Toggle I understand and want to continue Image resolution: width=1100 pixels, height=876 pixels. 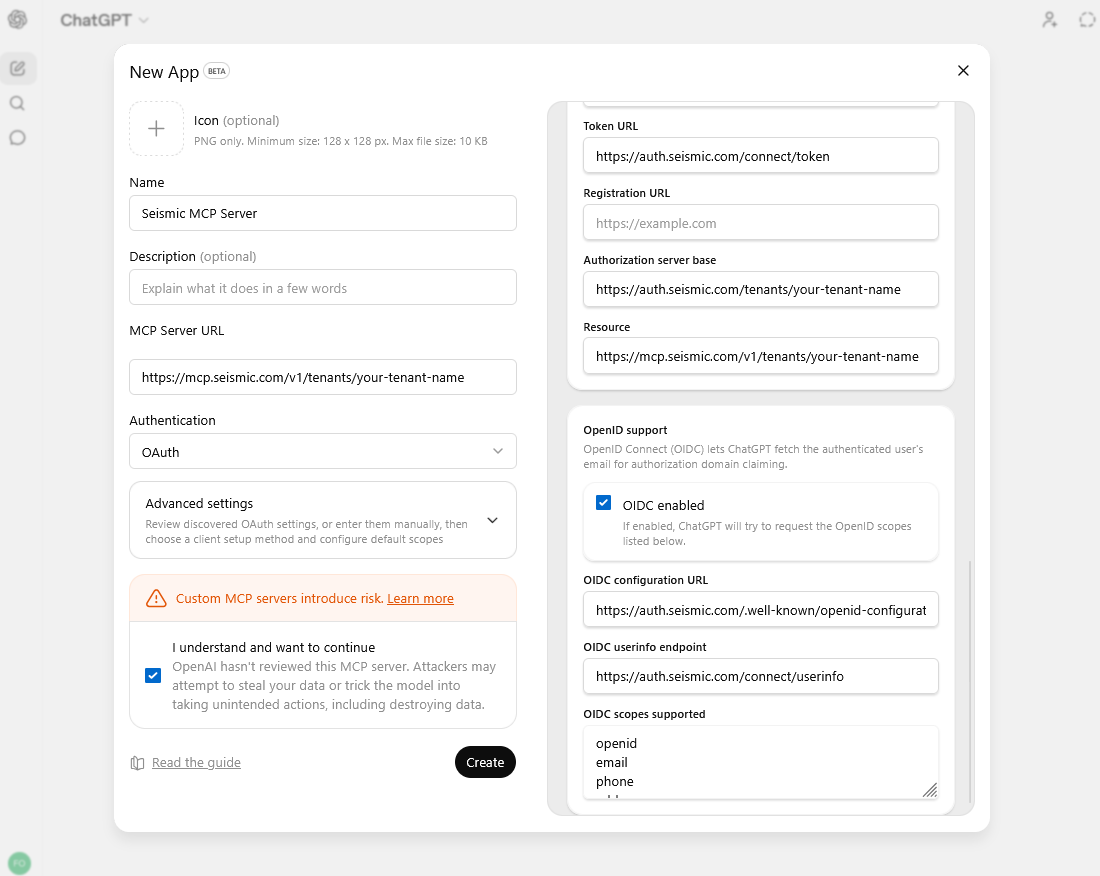(153, 675)
